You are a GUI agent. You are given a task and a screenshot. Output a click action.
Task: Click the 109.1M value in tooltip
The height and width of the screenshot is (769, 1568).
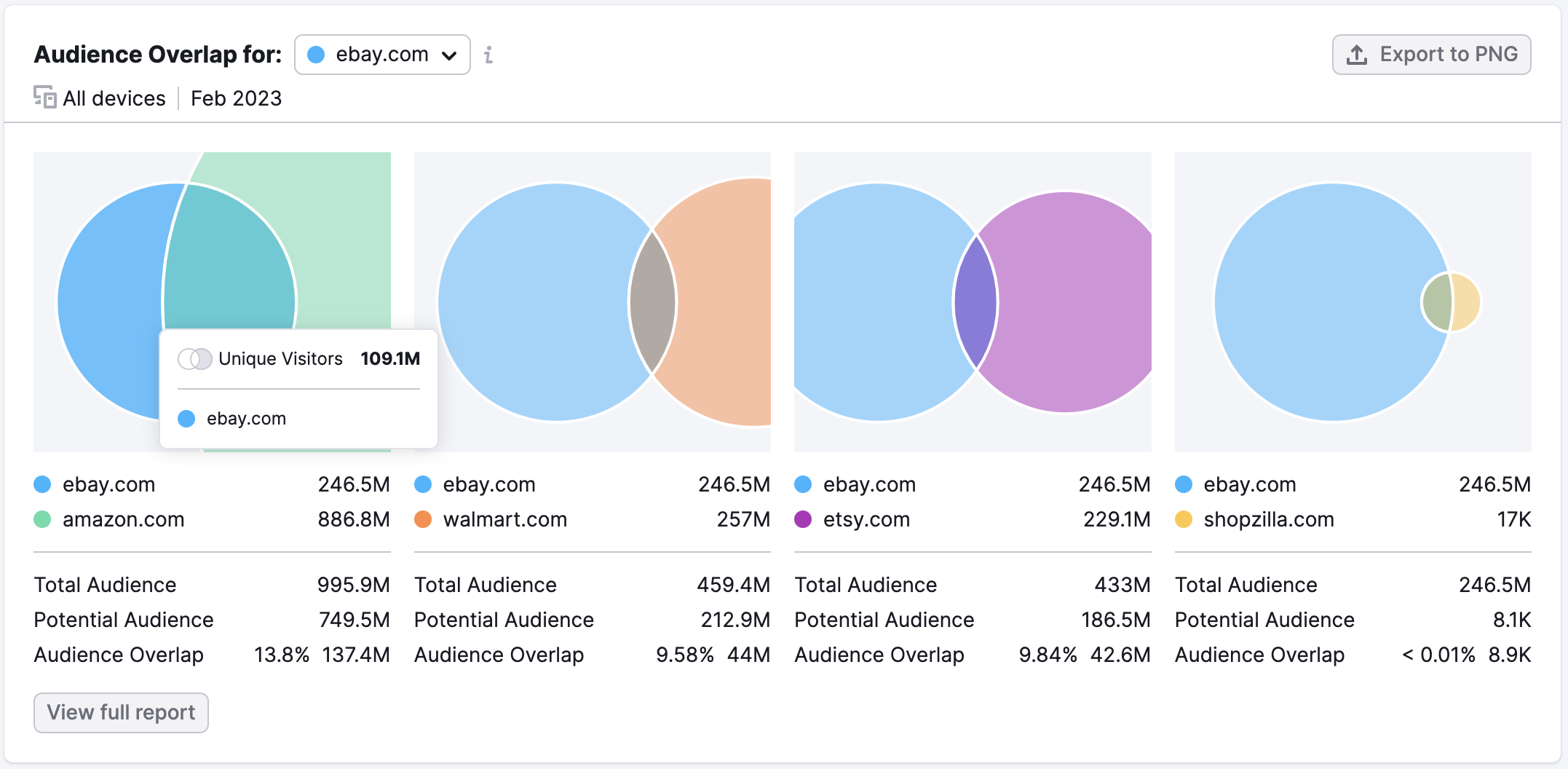tap(390, 358)
